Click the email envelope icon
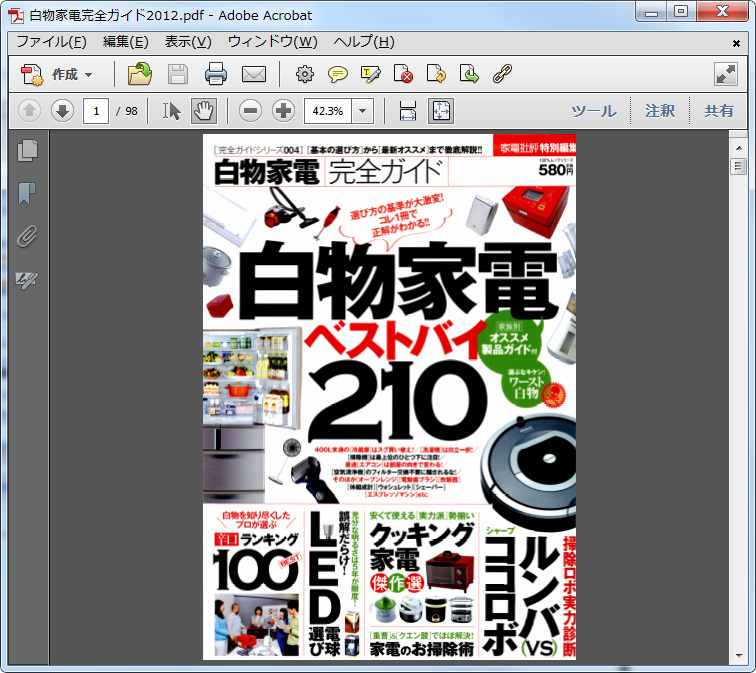 point(253,74)
